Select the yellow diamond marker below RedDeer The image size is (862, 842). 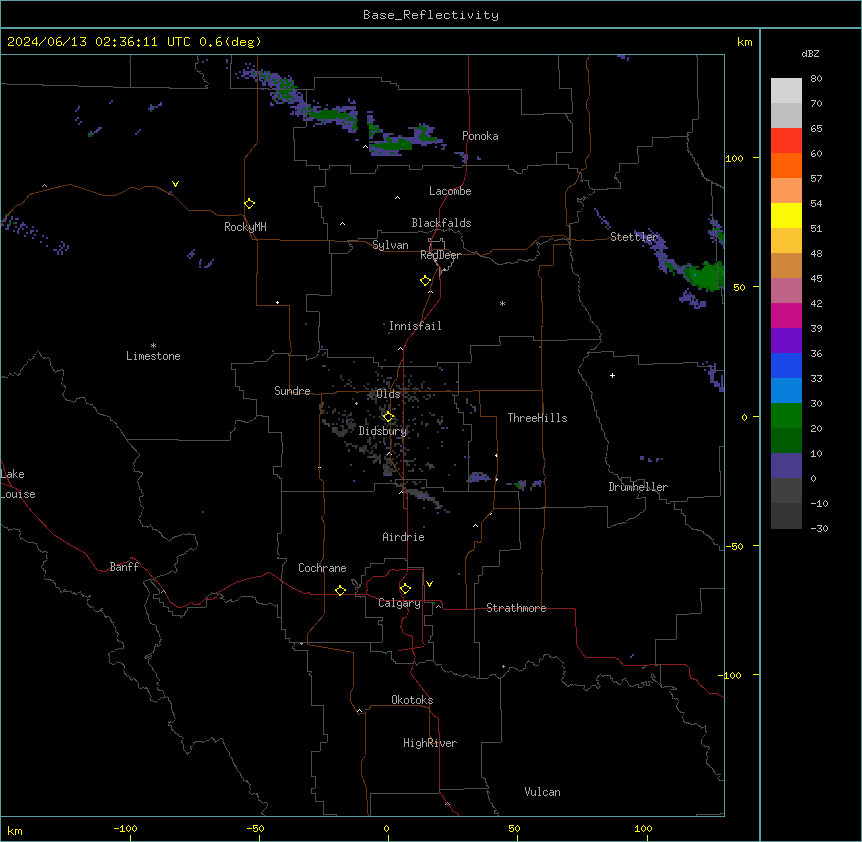coord(425,281)
